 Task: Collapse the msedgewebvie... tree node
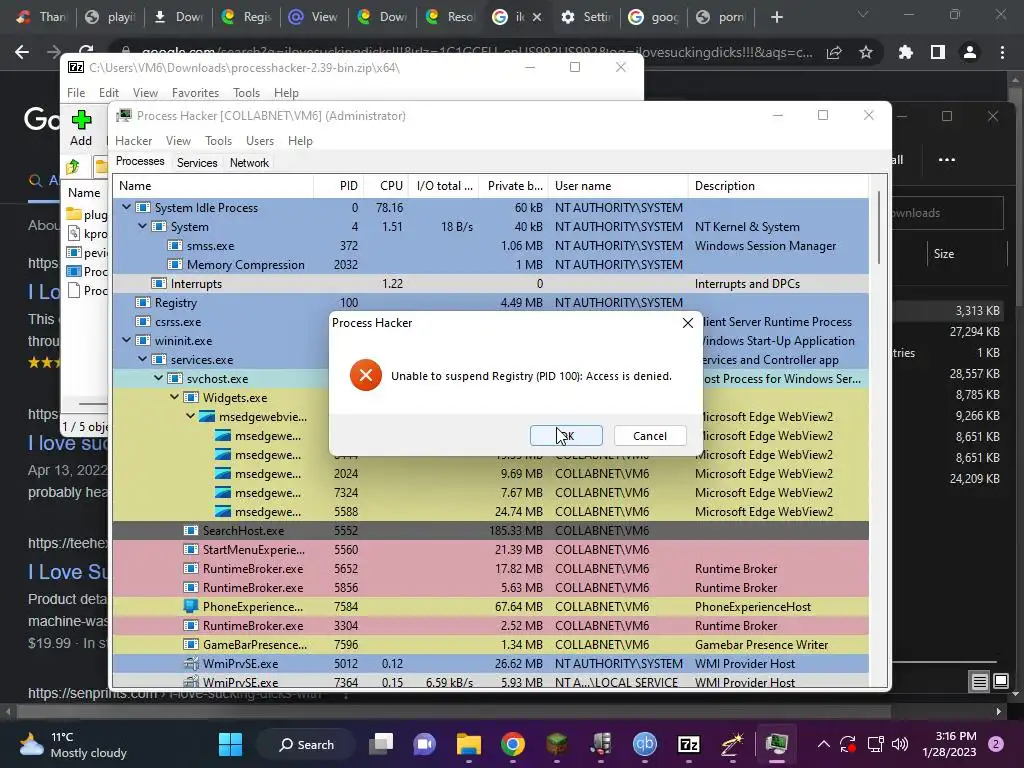(191, 416)
